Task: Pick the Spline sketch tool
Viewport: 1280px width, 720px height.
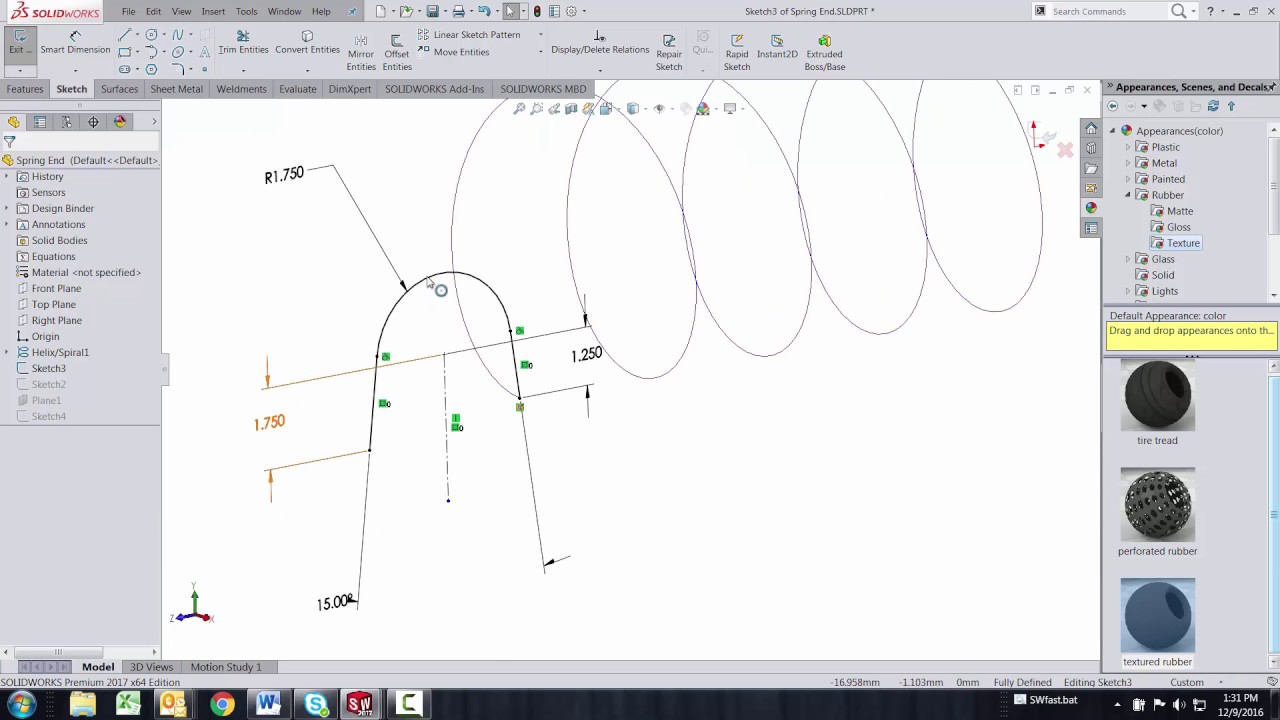Action: 178,35
